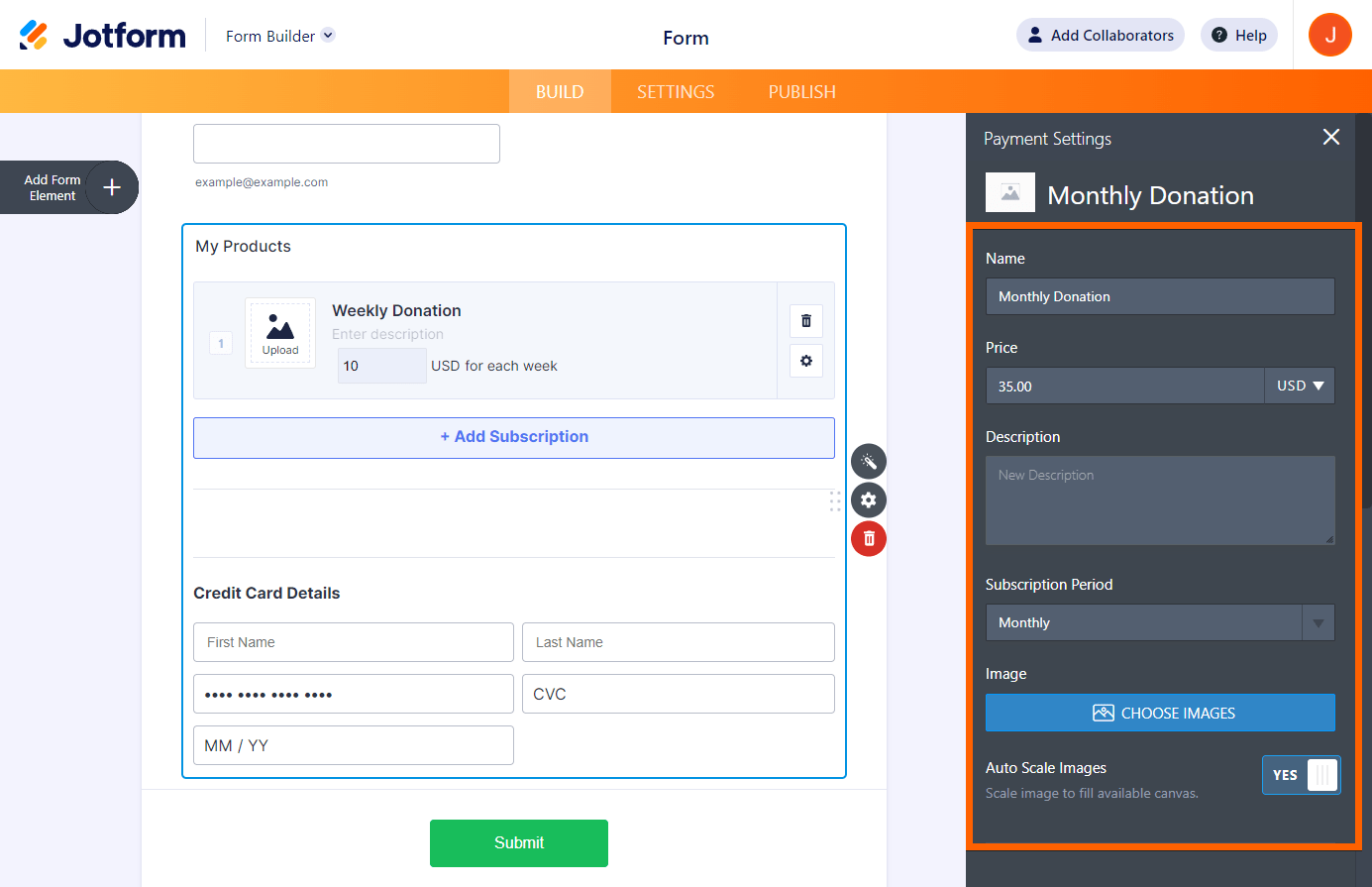The width and height of the screenshot is (1372, 887).
Task: Delete the payment field with red trash
Action: 869,538
